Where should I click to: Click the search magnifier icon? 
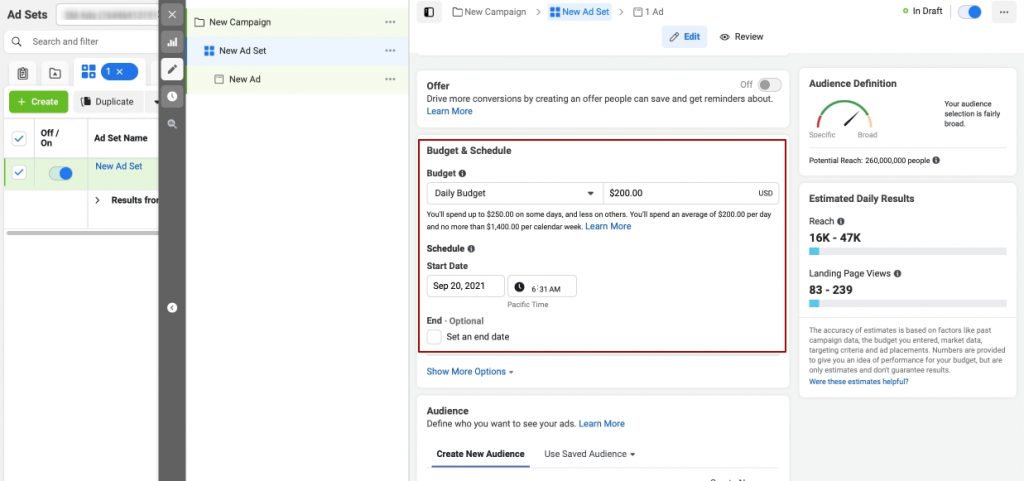(x=17, y=41)
